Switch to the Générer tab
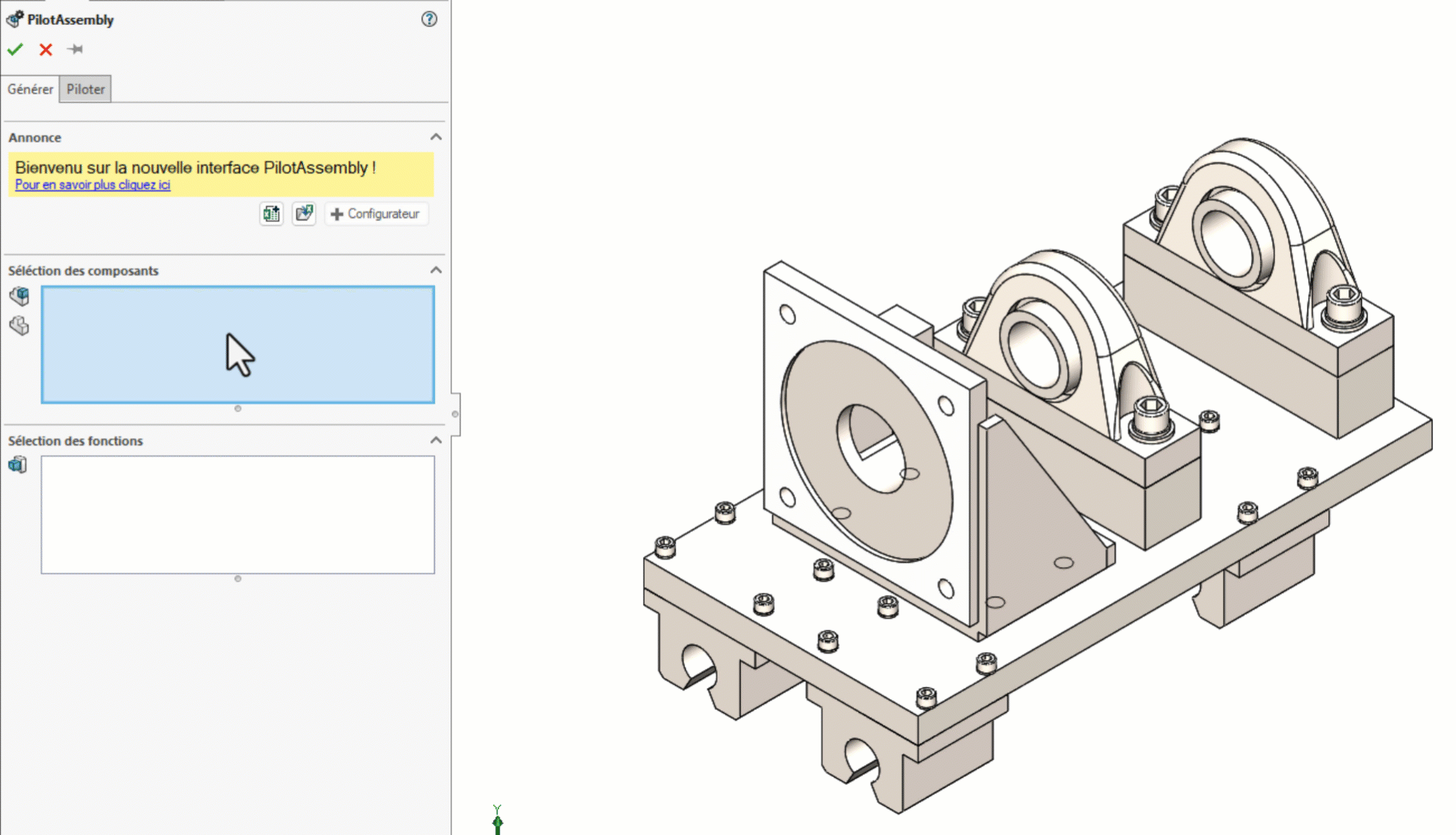This screenshot has width=1456, height=835. (30, 89)
